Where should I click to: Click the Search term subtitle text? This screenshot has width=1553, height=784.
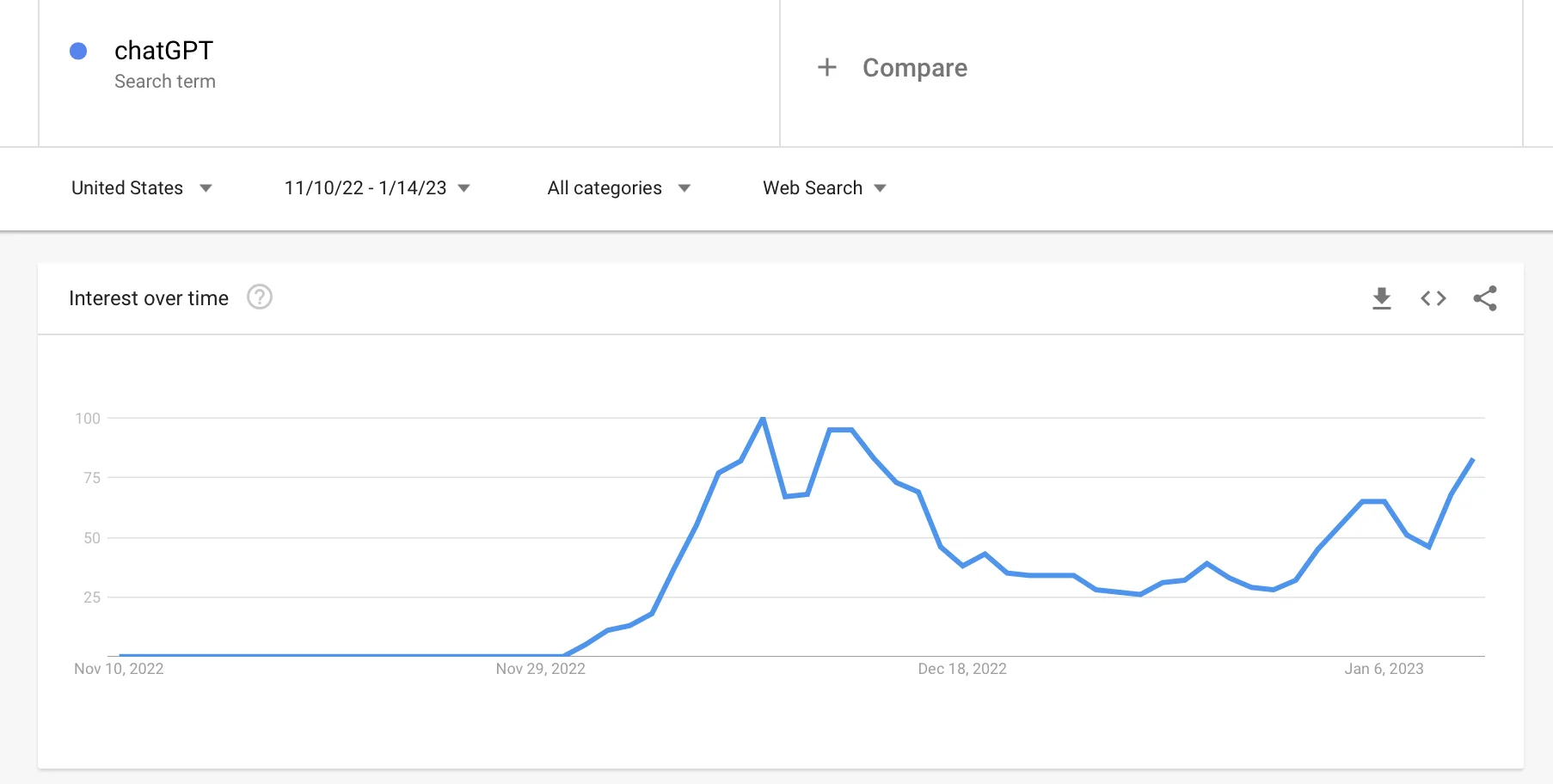click(165, 82)
